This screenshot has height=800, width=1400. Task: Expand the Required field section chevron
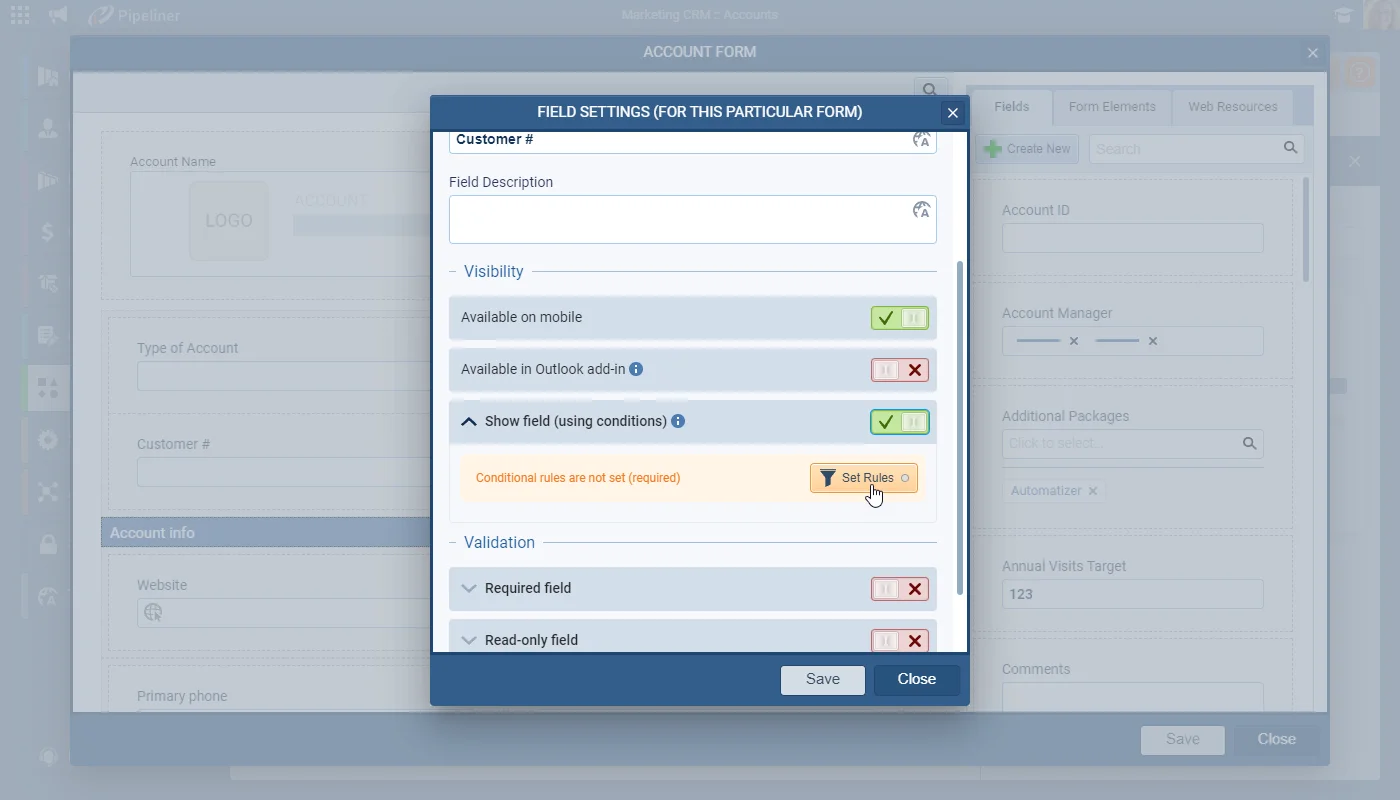click(468, 588)
